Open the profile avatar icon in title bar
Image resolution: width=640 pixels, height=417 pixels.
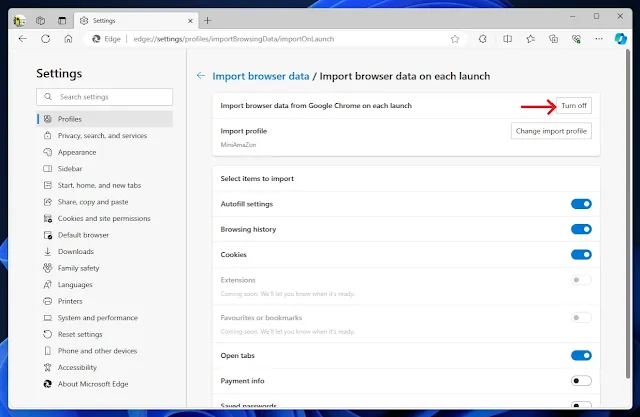[19, 20]
